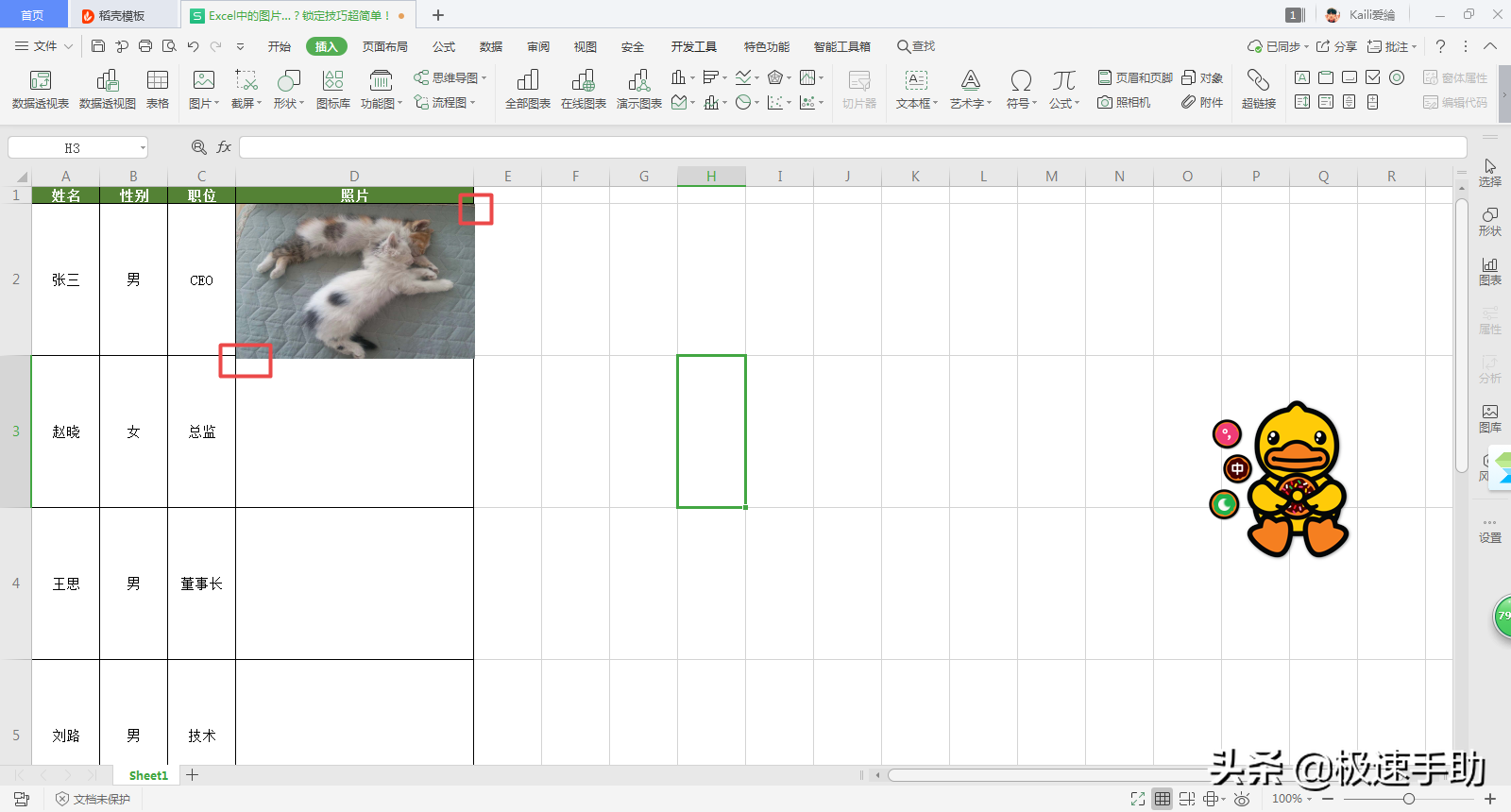Image resolution: width=1511 pixels, height=812 pixels.
Task: Open shapes (形状) in right sidebar
Action: 1490,222
